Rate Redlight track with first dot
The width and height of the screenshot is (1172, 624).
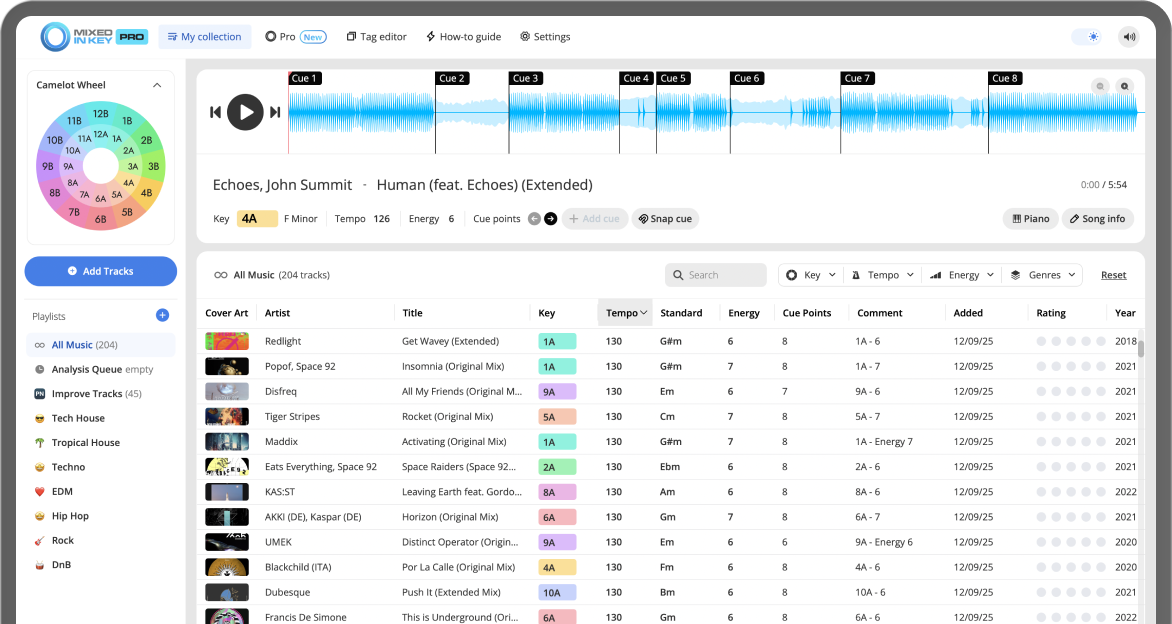click(1041, 342)
